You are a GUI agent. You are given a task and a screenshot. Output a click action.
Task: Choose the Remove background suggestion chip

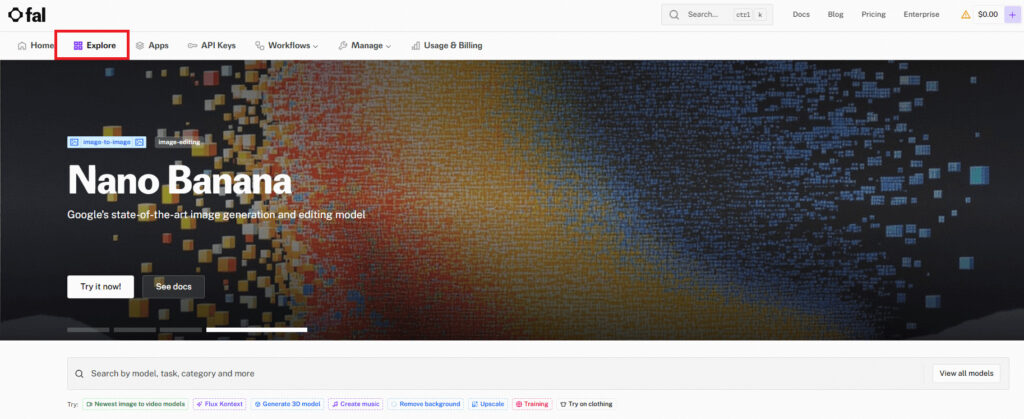click(425, 404)
